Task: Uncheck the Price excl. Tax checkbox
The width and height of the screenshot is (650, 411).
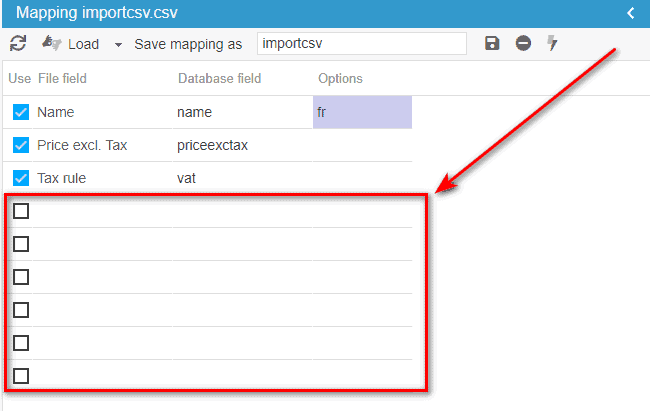Action: pos(21,145)
